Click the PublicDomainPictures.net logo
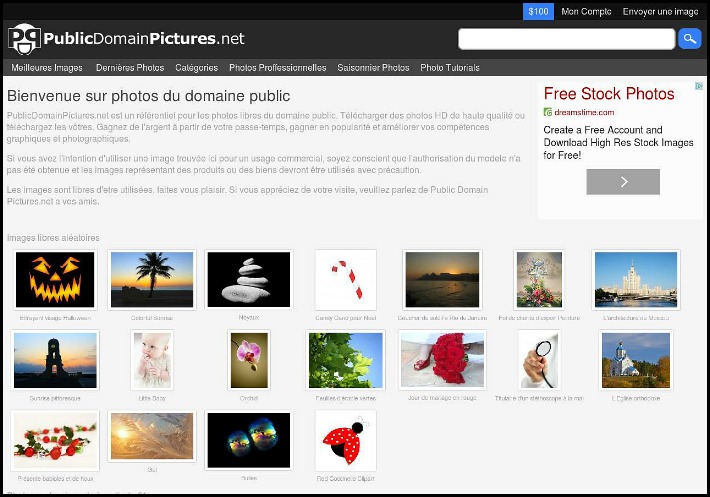Viewport: 710px width, 497px height. coord(127,39)
